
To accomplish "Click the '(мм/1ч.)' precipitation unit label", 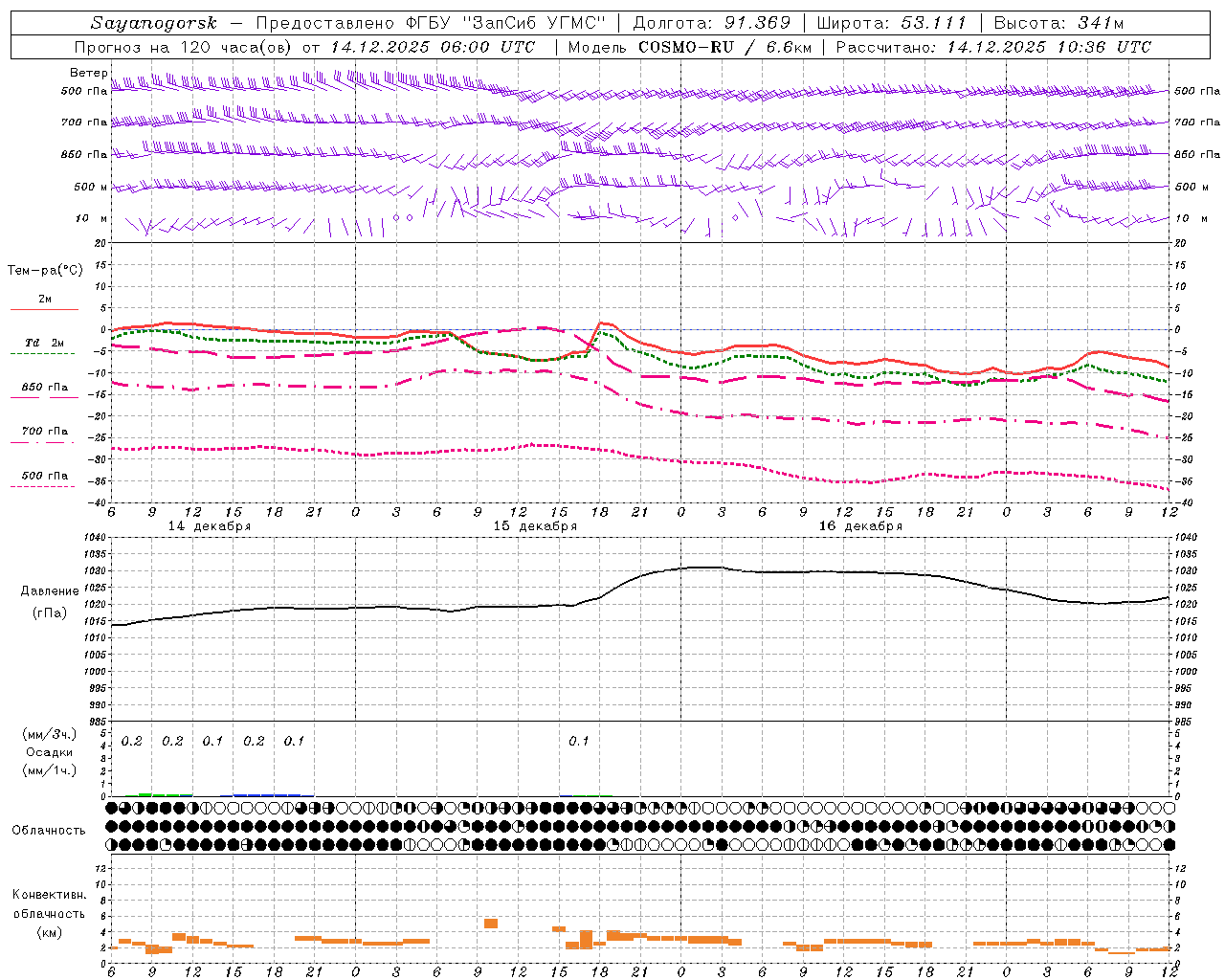I will coord(50,770).
